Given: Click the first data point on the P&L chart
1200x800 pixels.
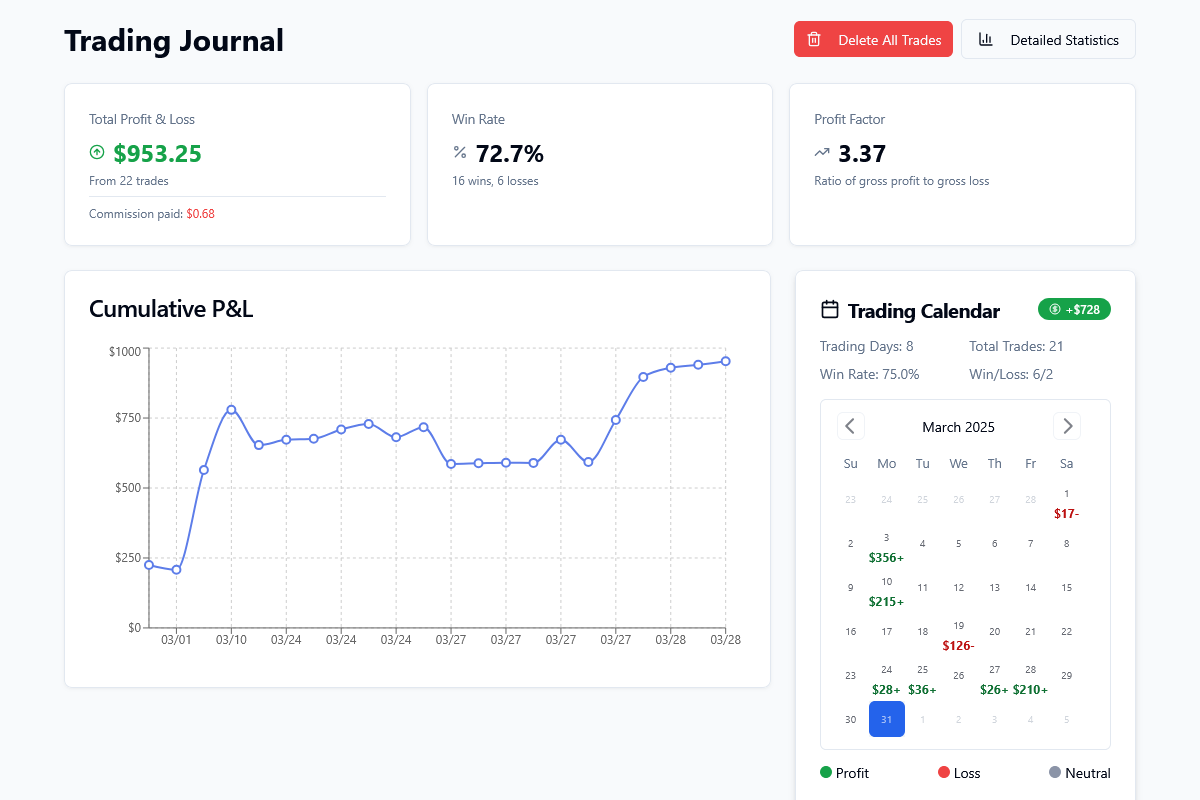Looking at the screenshot, I should pyautogui.click(x=149, y=565).
